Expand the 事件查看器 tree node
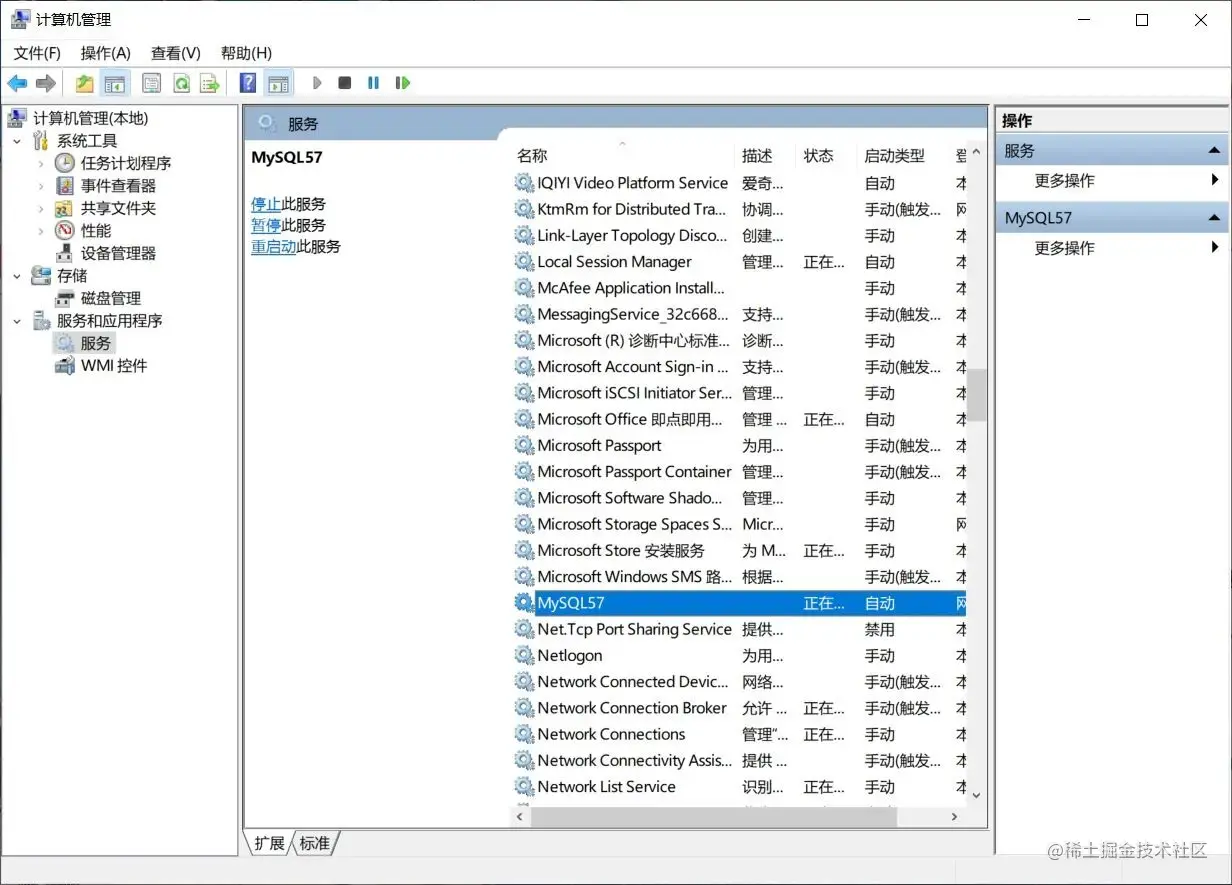This screenshot has width=1232, height=885. tap(41, 186)
